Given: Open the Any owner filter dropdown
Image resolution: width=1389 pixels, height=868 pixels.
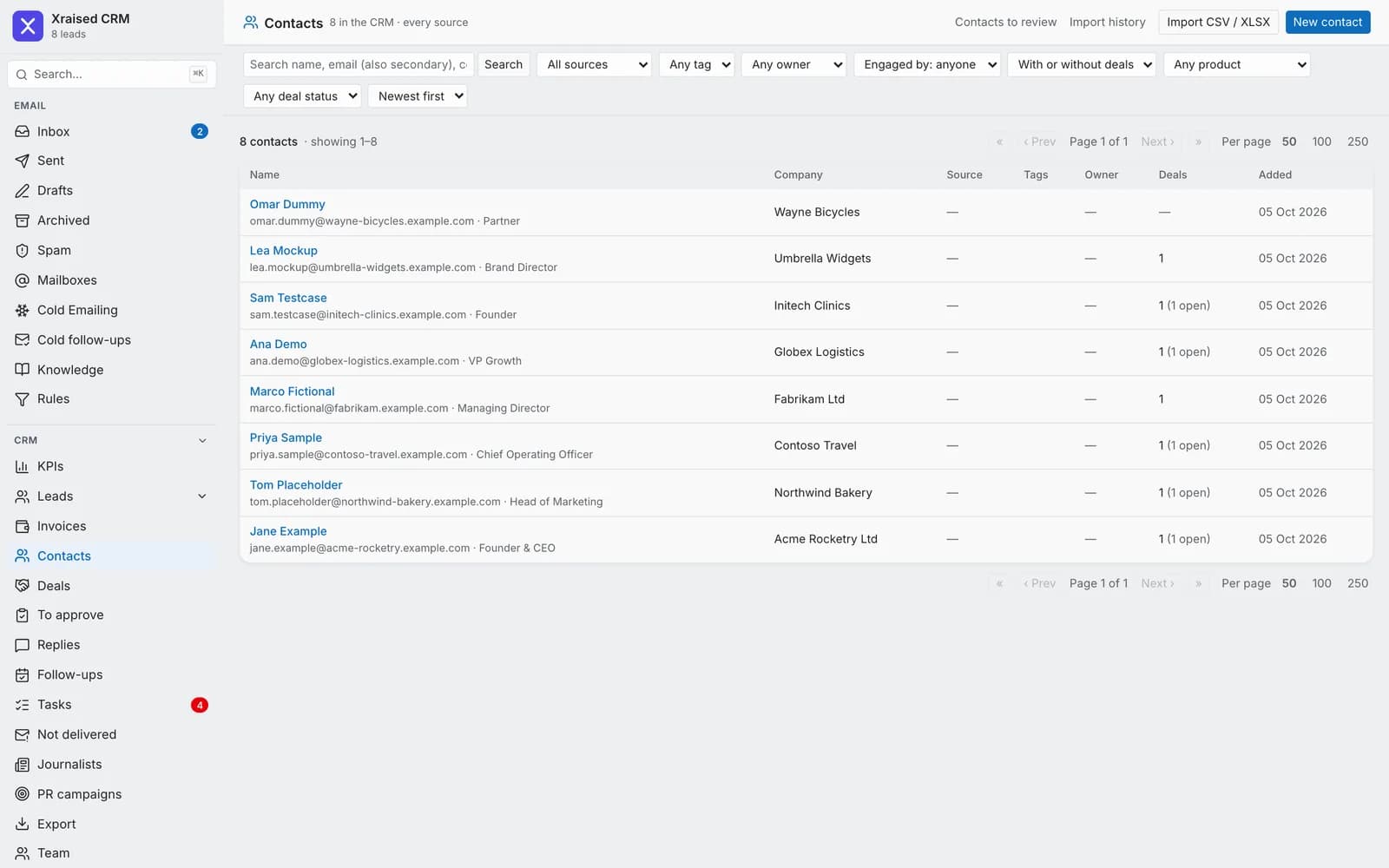Looking at the screenshot, I should 794,64.
